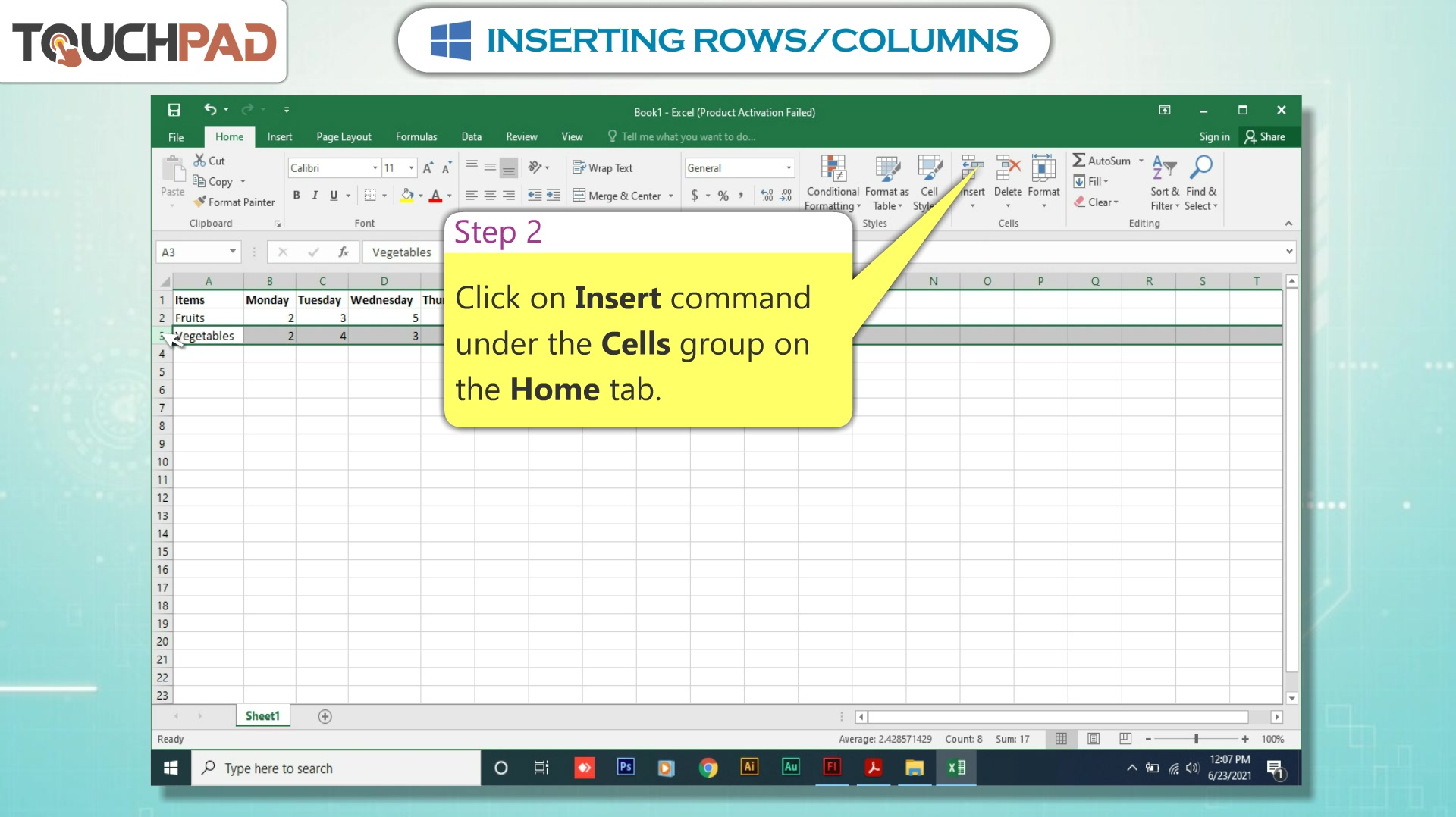Apply the fill color bucket

tap(407, 196)
